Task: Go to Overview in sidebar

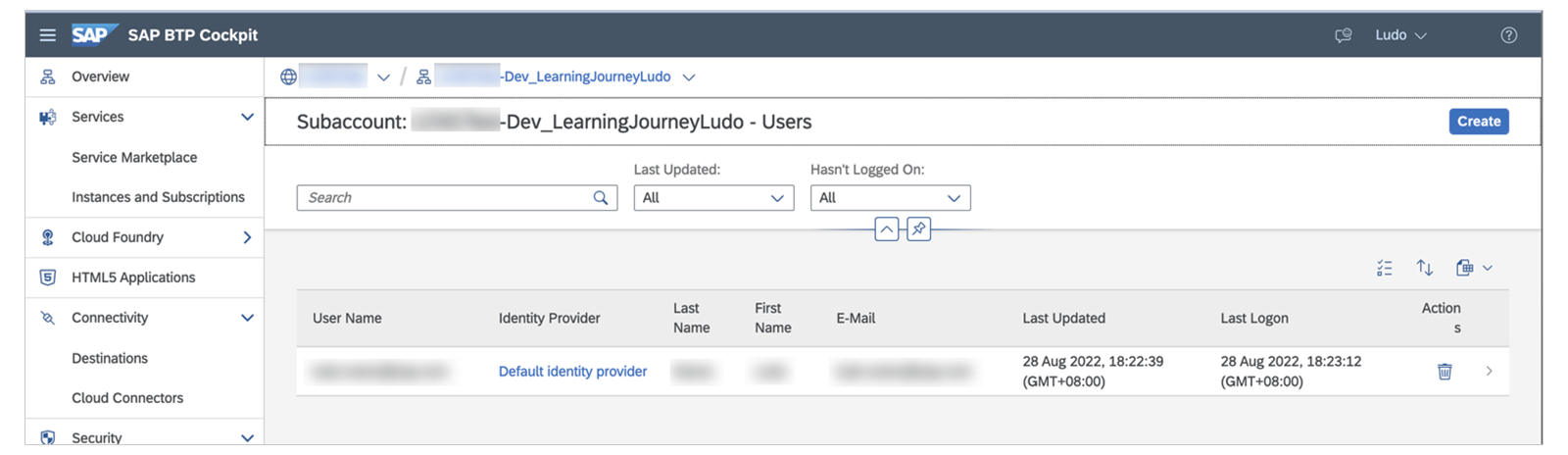Action: pos(100,76)
